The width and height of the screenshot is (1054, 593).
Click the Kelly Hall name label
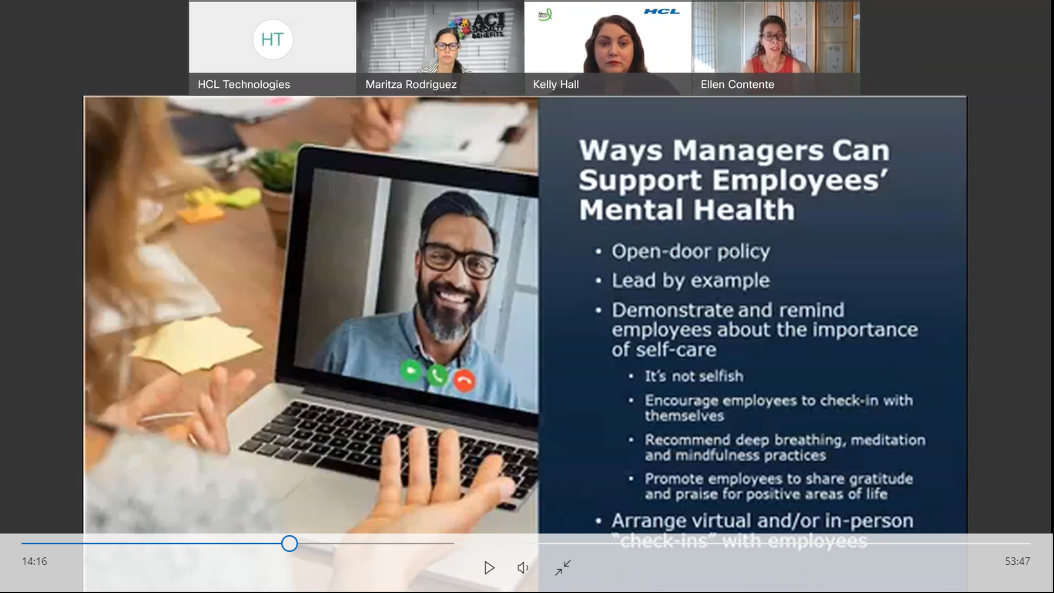556,84
